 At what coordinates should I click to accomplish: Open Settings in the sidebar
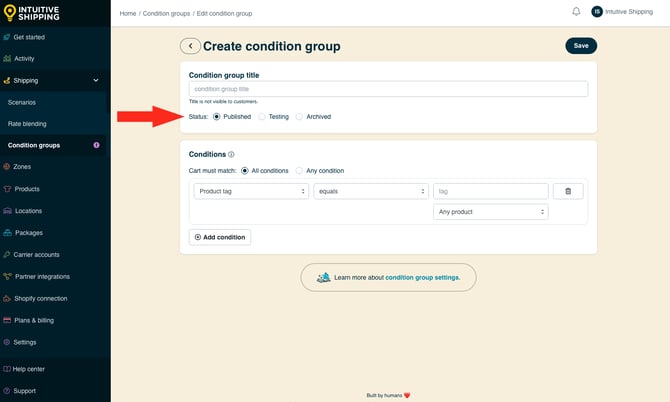coord(25,342)
